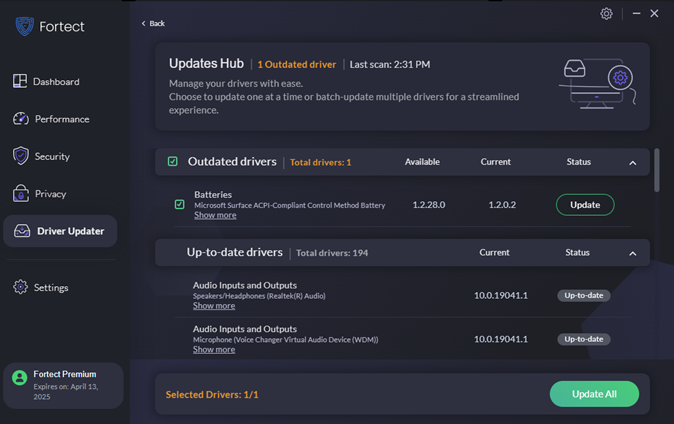Click the driver list vertical scrollbar

click(657, 172)
